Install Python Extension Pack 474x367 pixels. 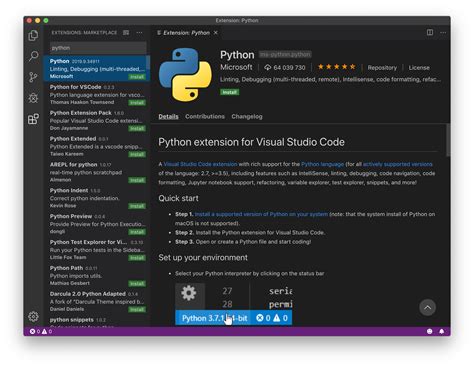click(x=137, y=129)
